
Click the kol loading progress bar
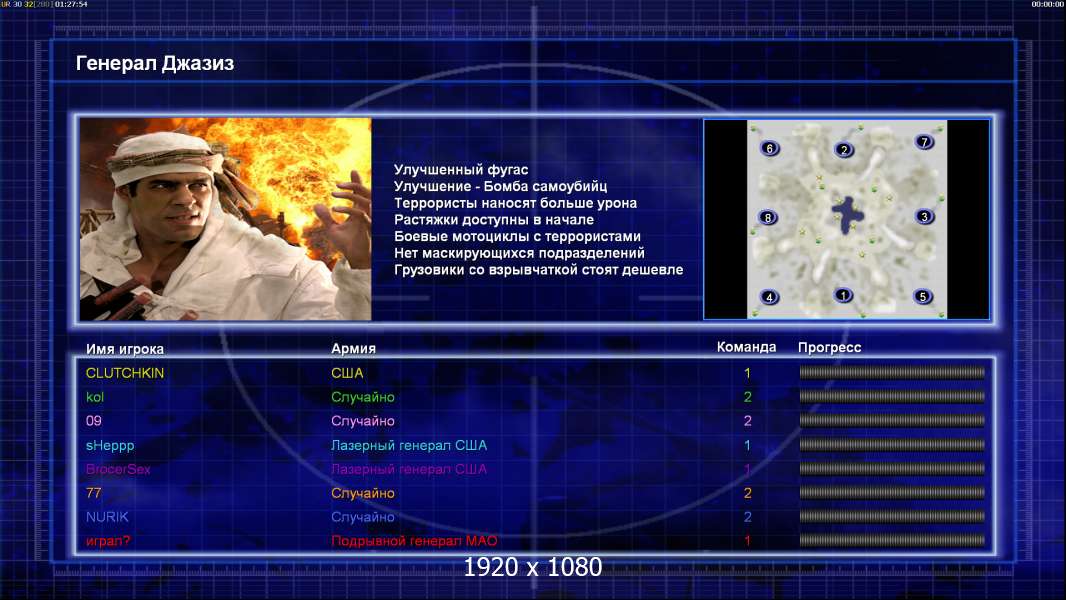[892, 396]
